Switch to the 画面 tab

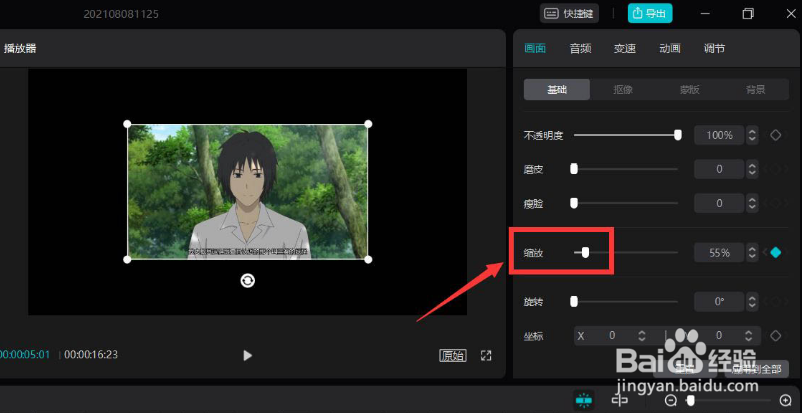(x=535, y=49)
